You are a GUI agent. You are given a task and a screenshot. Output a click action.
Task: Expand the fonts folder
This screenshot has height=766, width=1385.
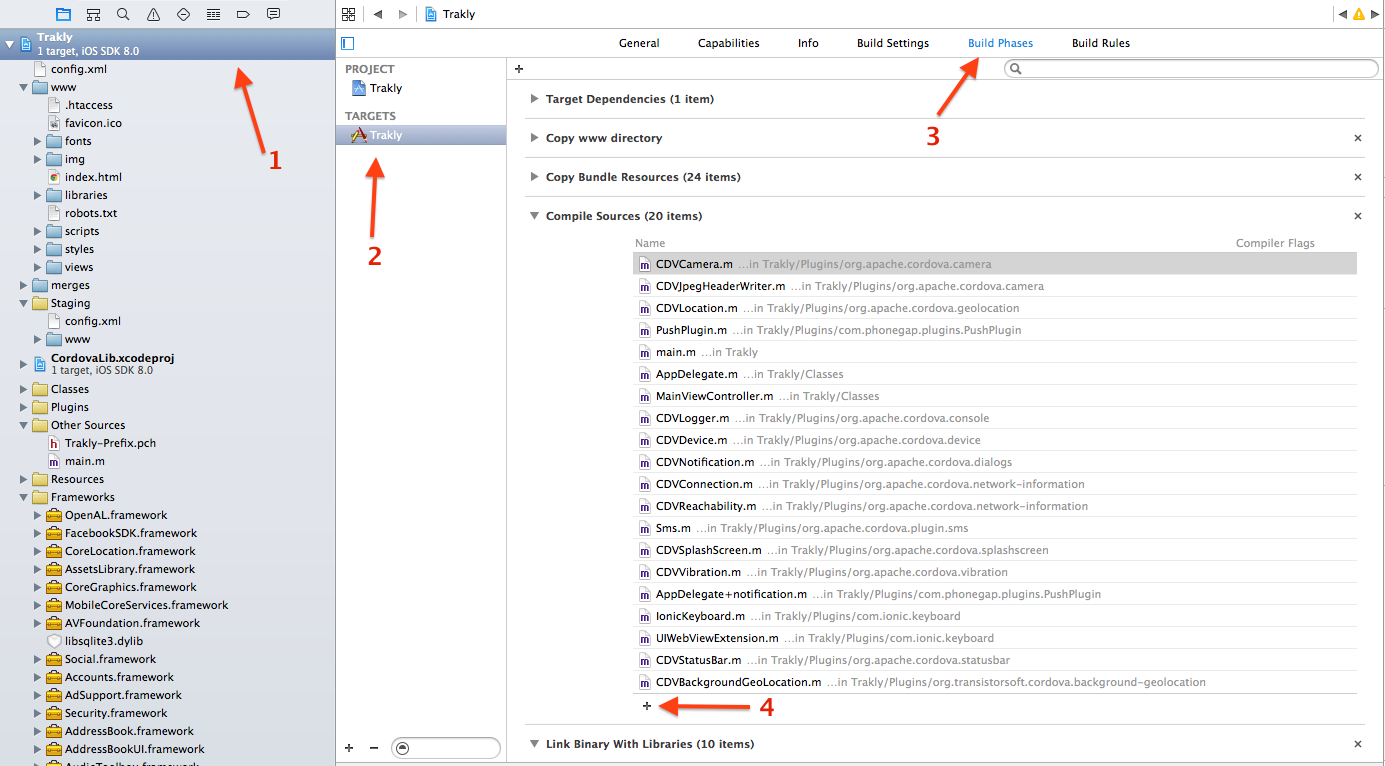click(x=38, y=141)
